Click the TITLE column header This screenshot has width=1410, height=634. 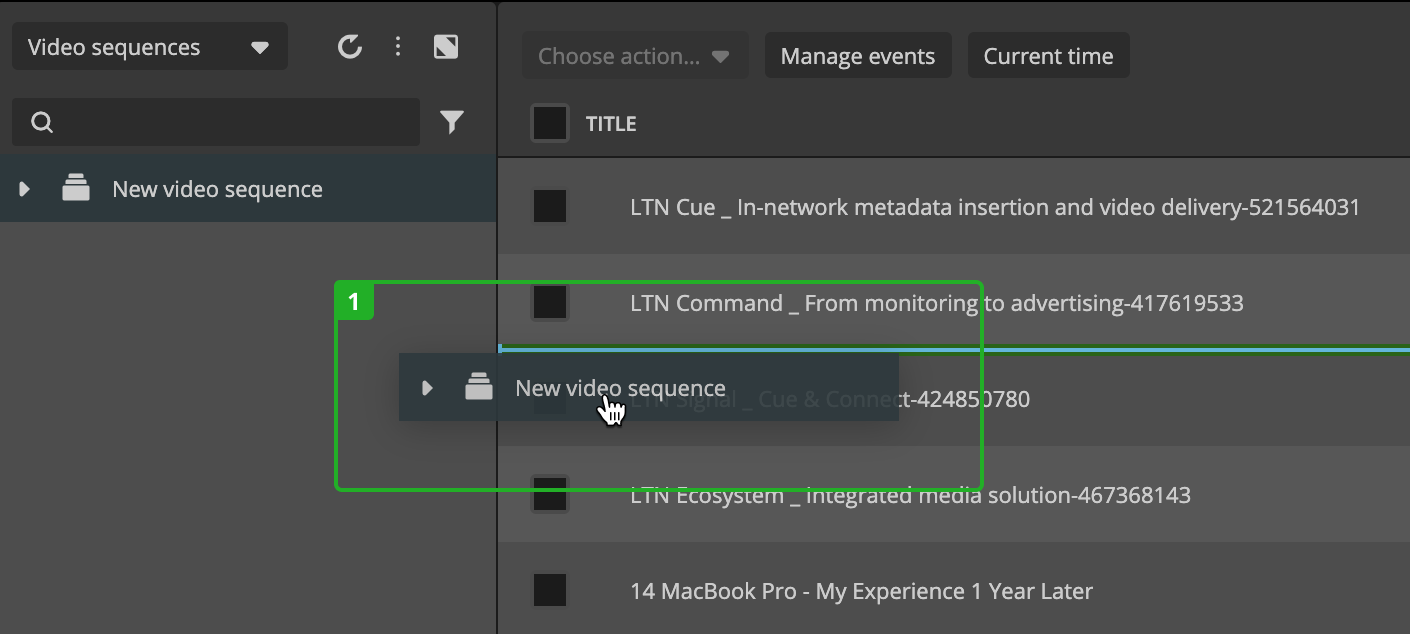(x=611, y=124)
